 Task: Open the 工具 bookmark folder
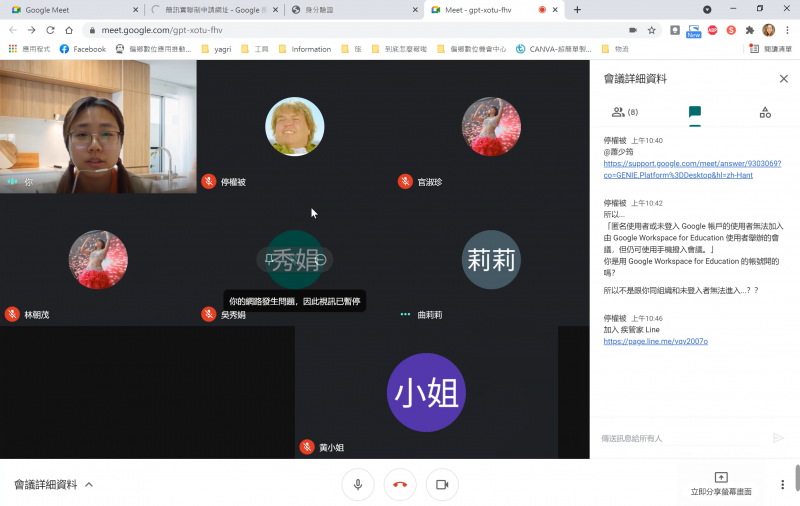click(x=255, y=49)
